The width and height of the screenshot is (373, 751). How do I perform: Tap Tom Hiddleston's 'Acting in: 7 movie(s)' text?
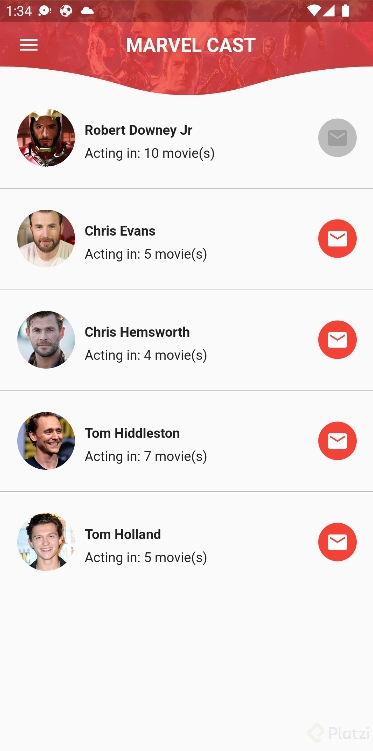pos(146,456)
